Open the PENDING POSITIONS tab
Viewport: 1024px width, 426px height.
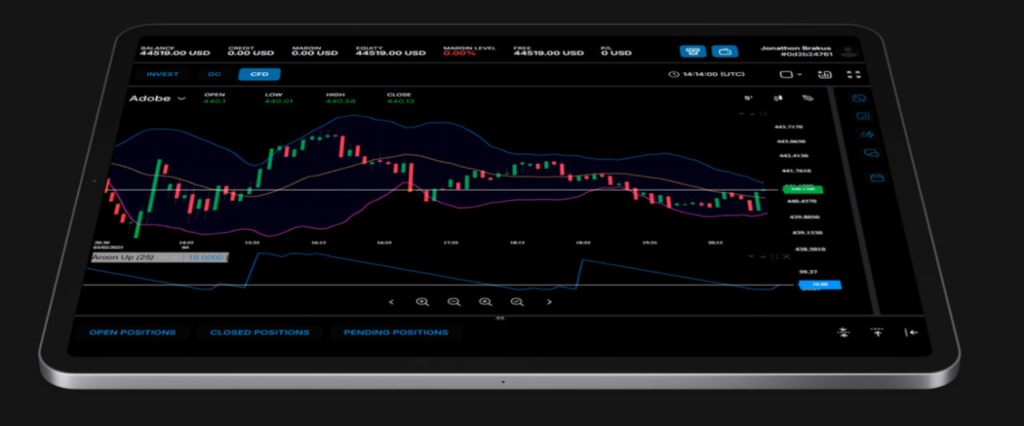(396, 333)
